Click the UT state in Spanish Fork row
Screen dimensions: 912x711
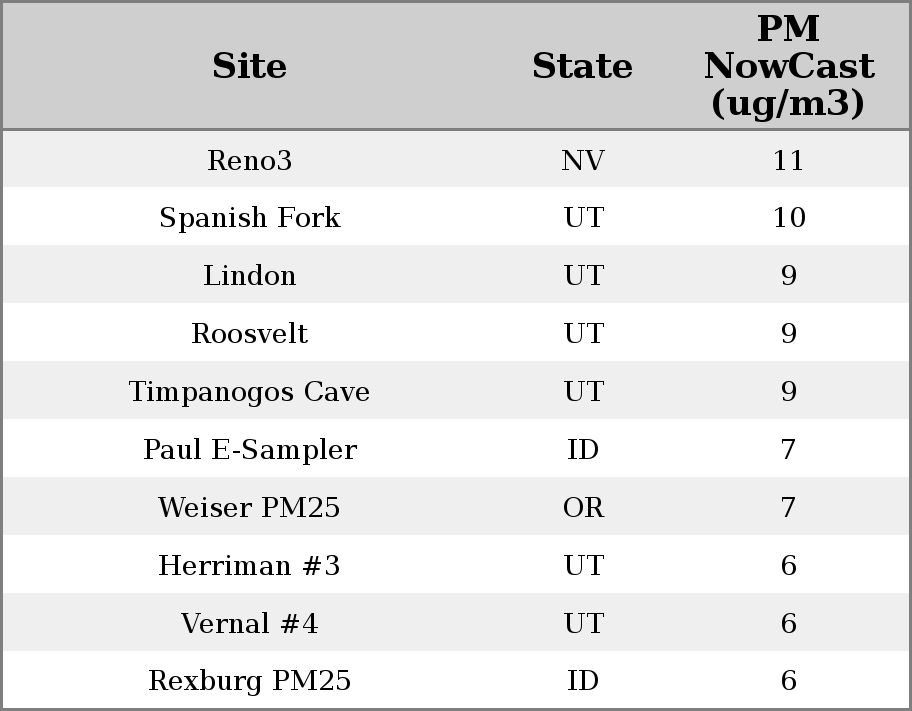583,218
